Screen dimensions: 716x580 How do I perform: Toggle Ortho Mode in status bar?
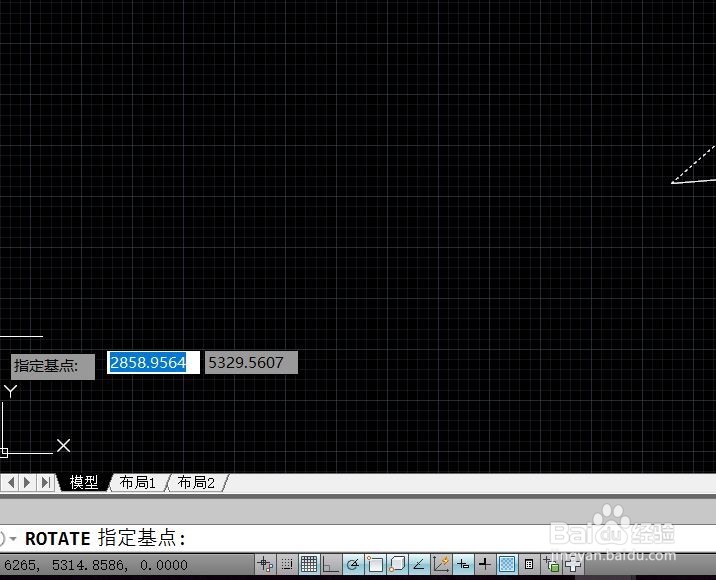[x=330, y=565]
